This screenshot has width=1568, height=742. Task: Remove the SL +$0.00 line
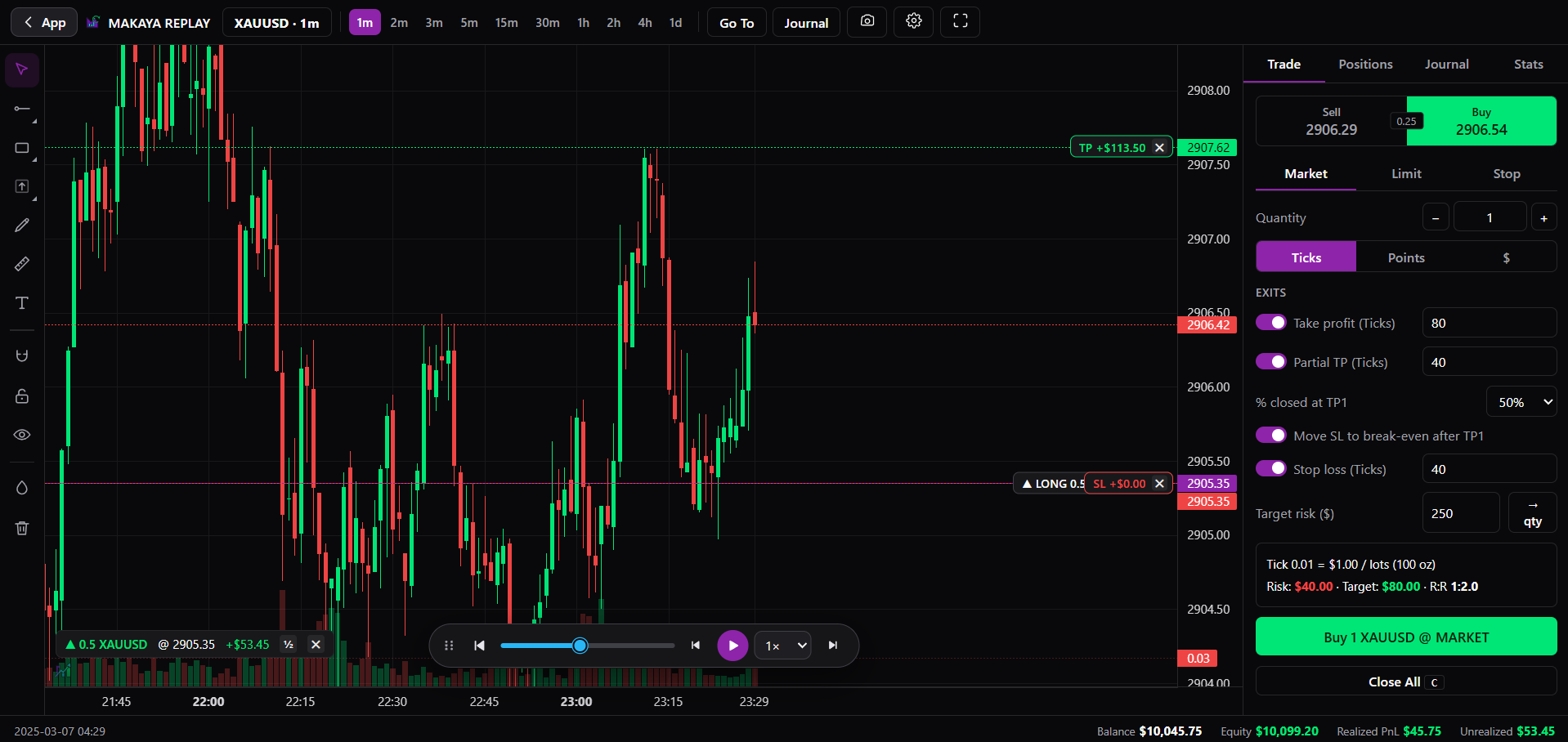coord(1159,484)
